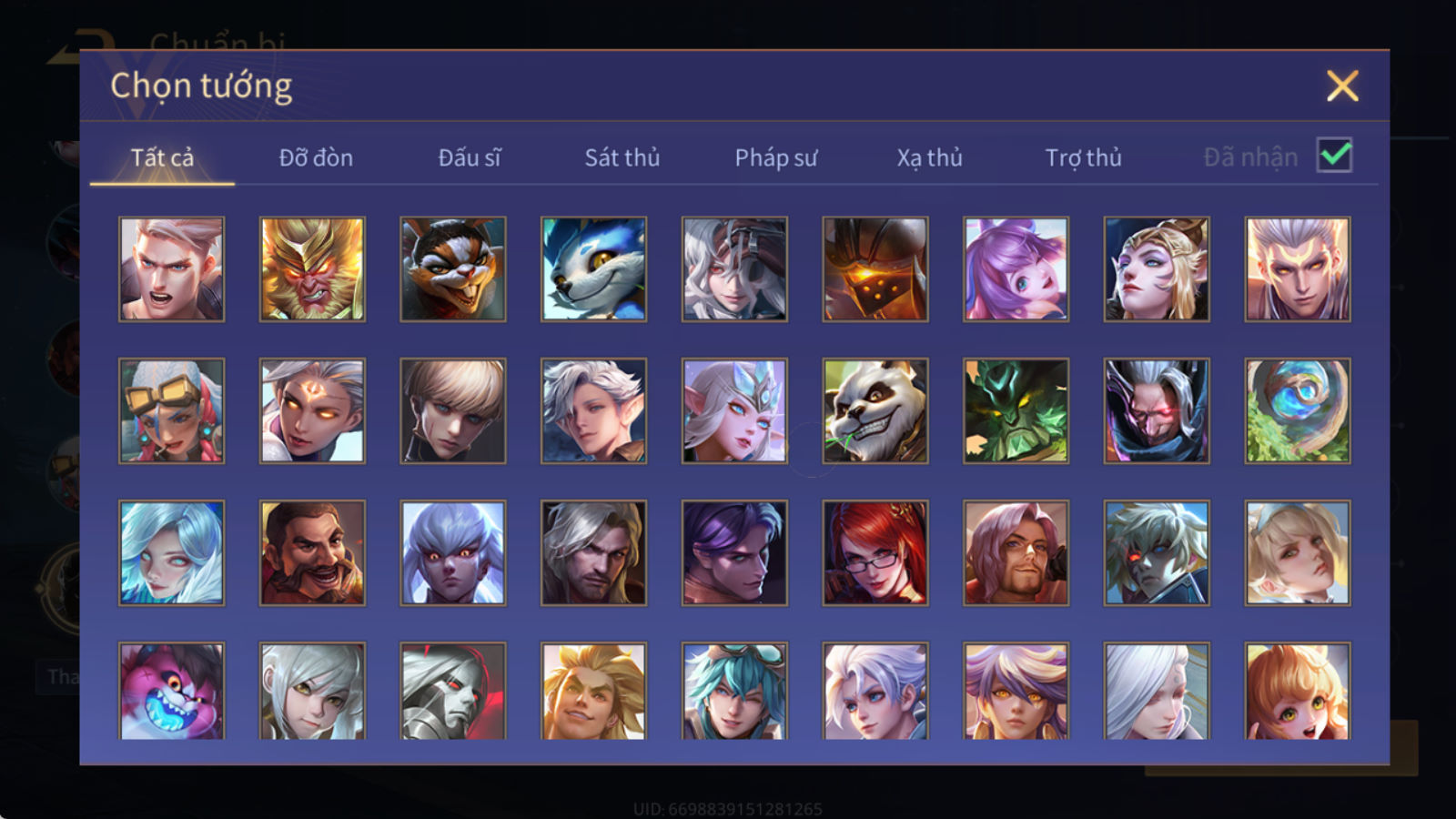Select the golden monkey king hero portrait
Viewport: 1456px width, 819px height.
tap(312, 268)
